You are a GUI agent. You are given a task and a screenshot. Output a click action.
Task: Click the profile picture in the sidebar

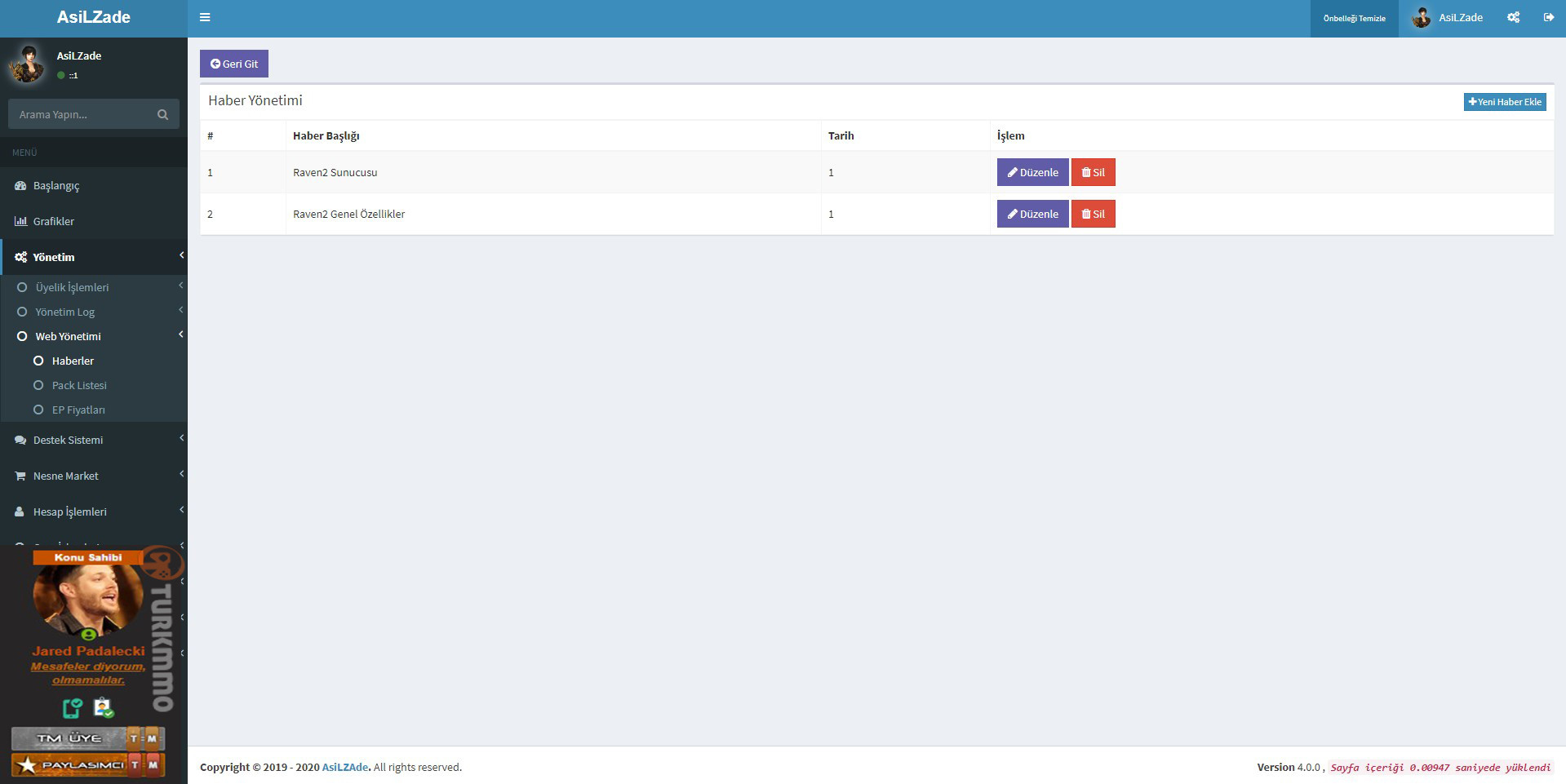pyautogui.click(x=27, y=64)
